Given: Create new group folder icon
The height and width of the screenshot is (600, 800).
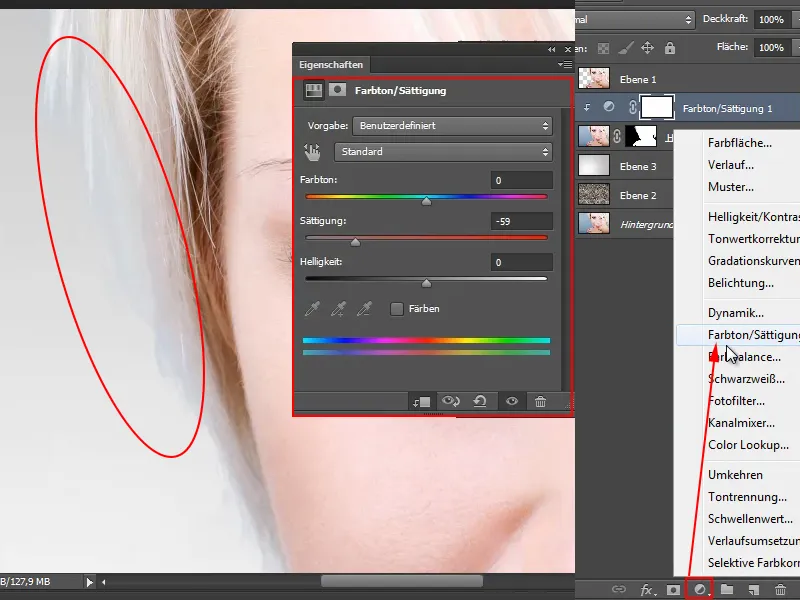Looking at the screenshot, I should (727, 590).
